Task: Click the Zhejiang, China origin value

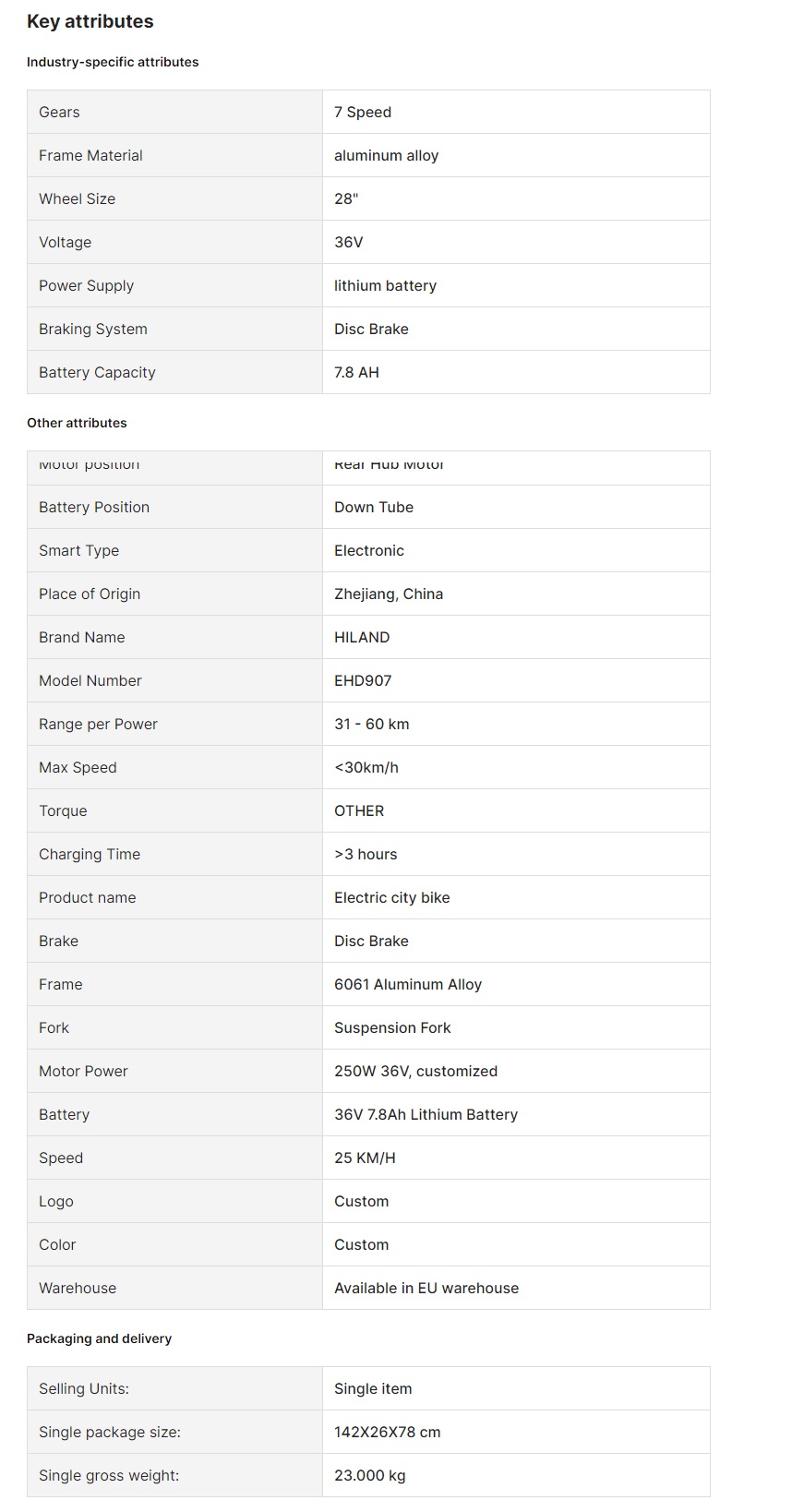Action: 389,594
